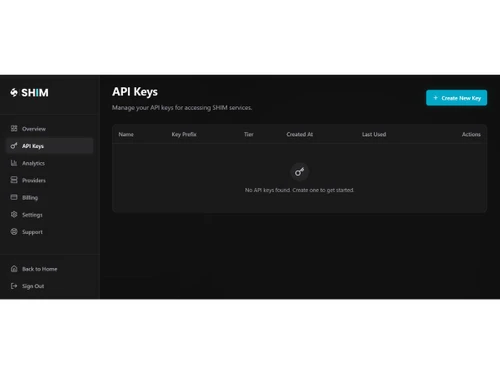The height and width of the screenshot is (375, 500).
Task: Click the Created At column header
Action: (x=300, y=134)
